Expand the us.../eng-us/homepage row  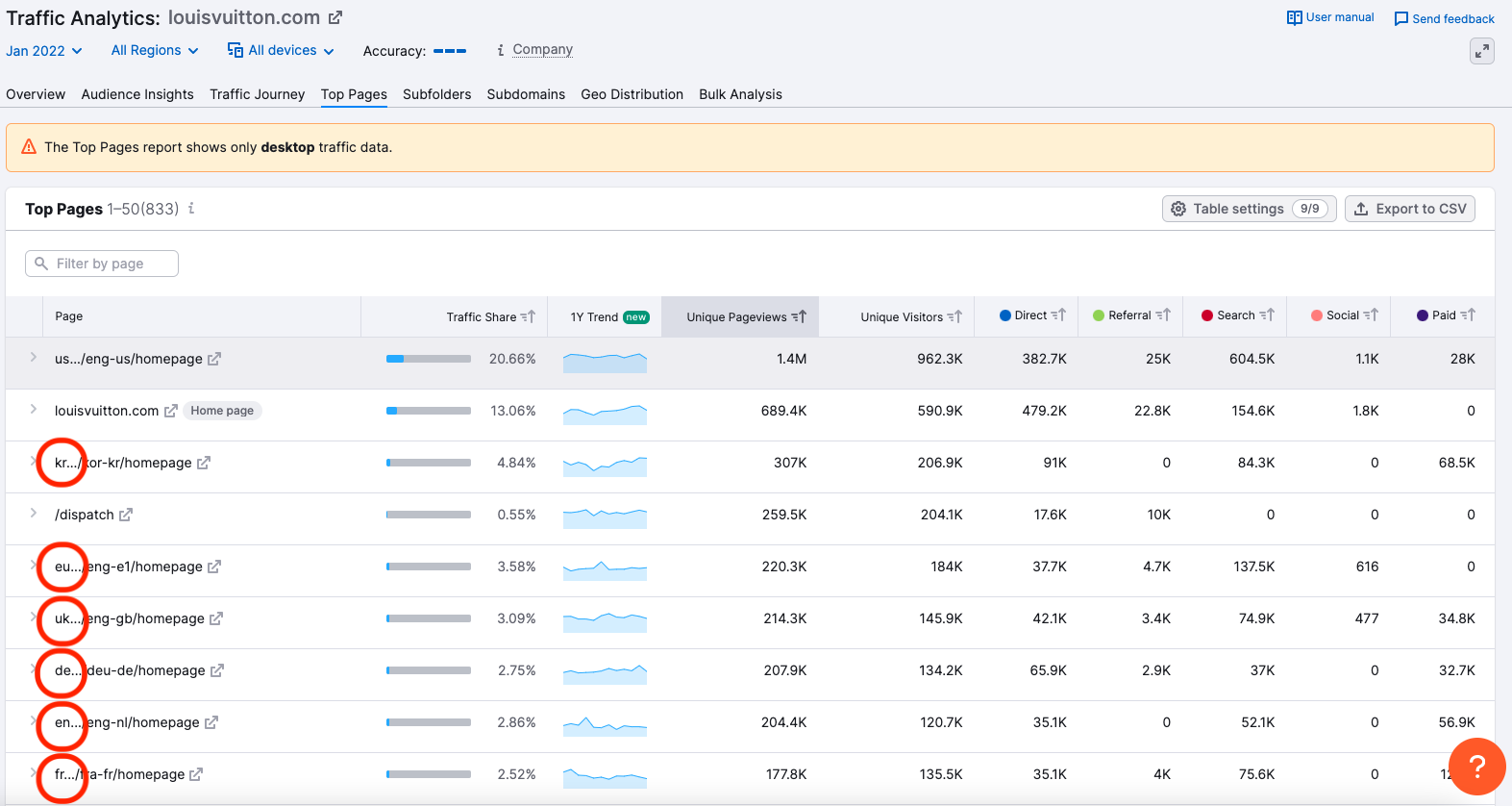[33, 357]
